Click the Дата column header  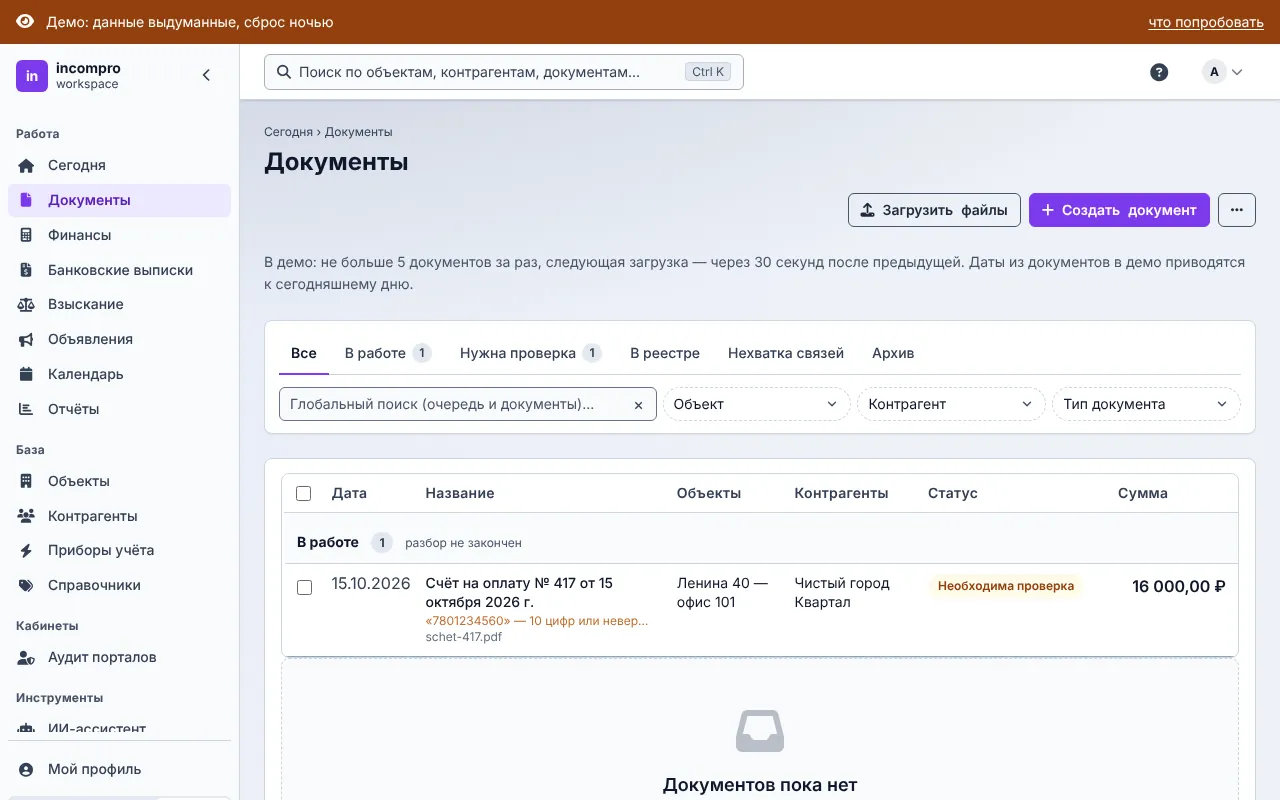pos(349,493)
